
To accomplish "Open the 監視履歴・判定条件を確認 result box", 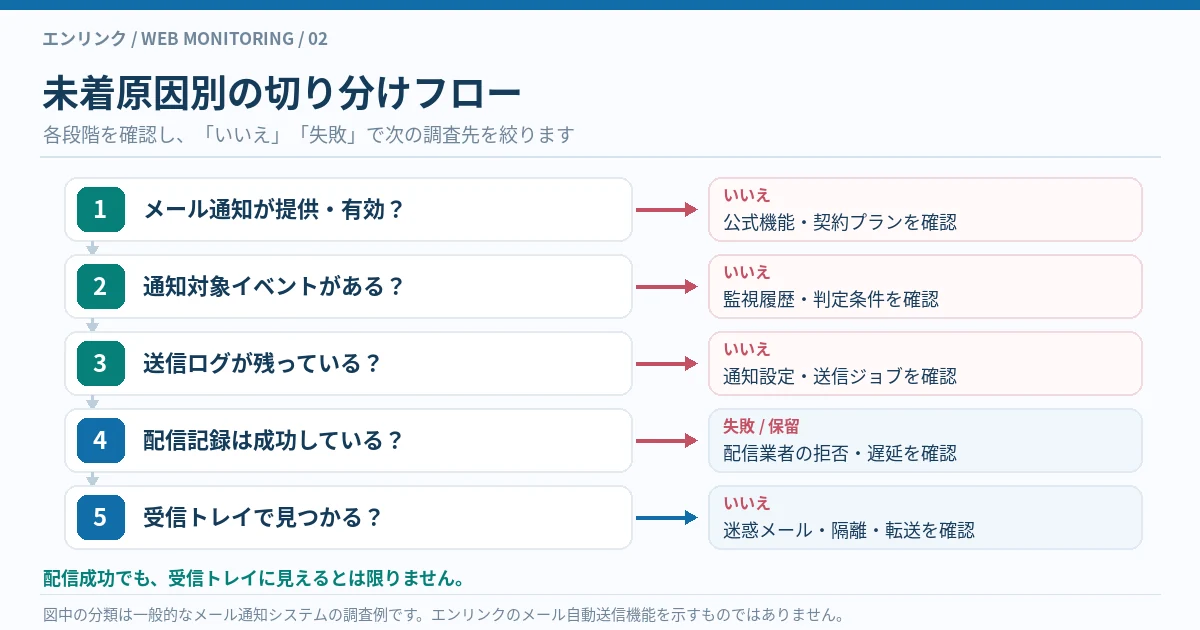I will (x=926, y=286).
